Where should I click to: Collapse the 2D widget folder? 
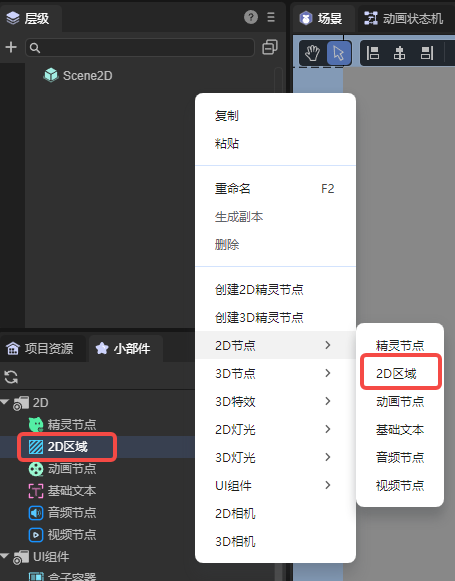pos(5,402)
